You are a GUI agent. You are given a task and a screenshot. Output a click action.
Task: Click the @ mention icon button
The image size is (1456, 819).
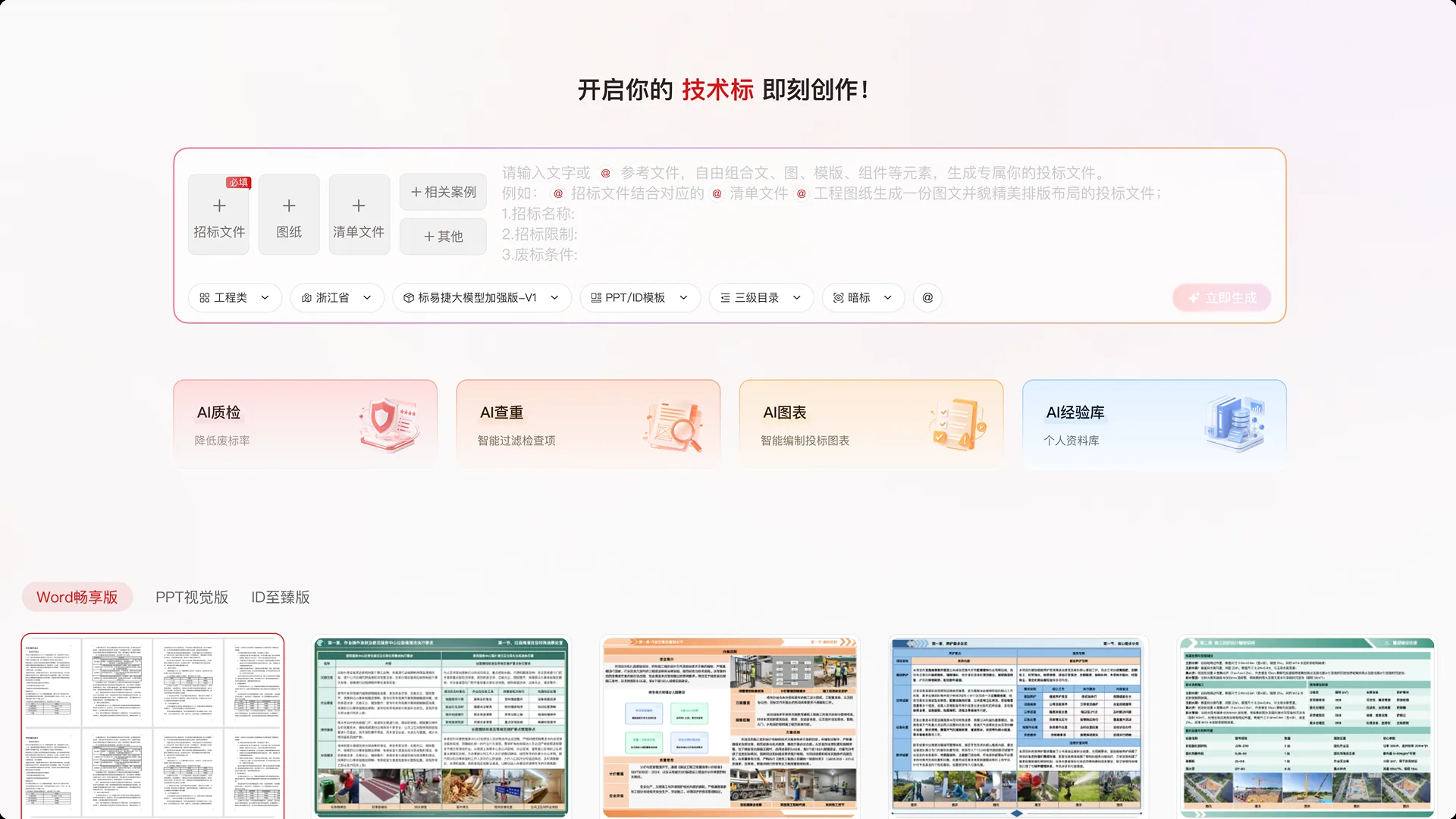click(927, 297)
